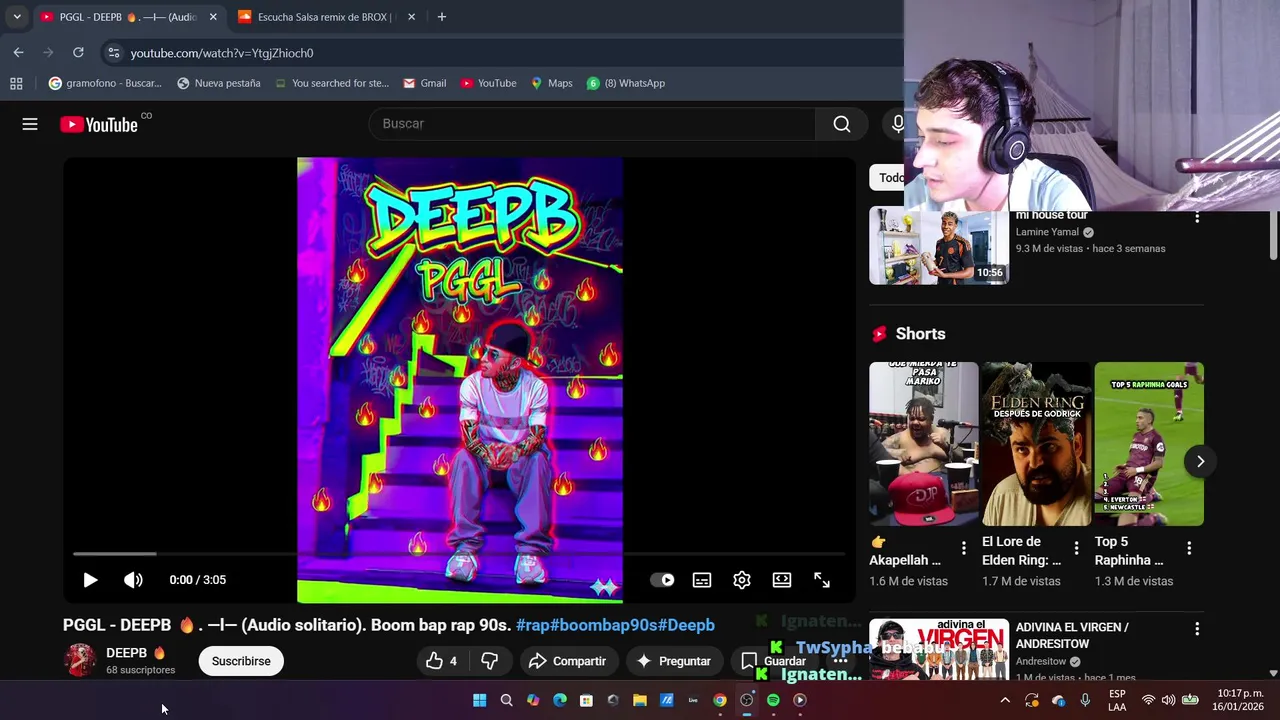Open the Maps bookmark
This screenshot has height=720, width=1280.
(x=551, y=83)
